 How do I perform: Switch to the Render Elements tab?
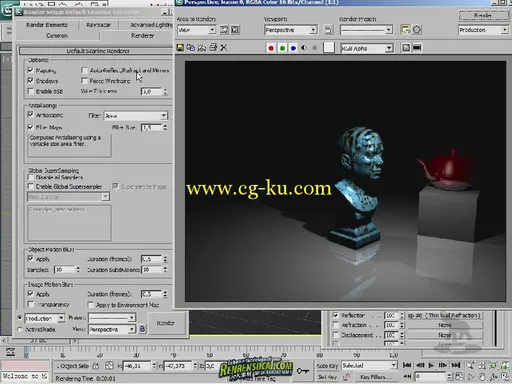[47, 25]
